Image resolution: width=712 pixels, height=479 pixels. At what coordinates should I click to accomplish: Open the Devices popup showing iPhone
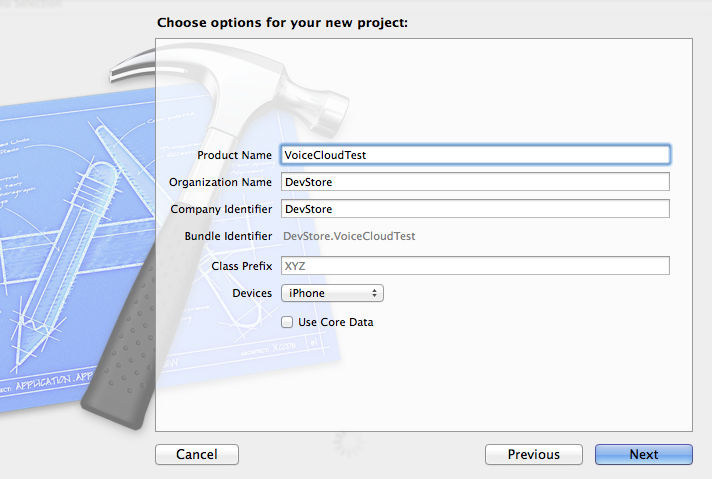(332, 293)
